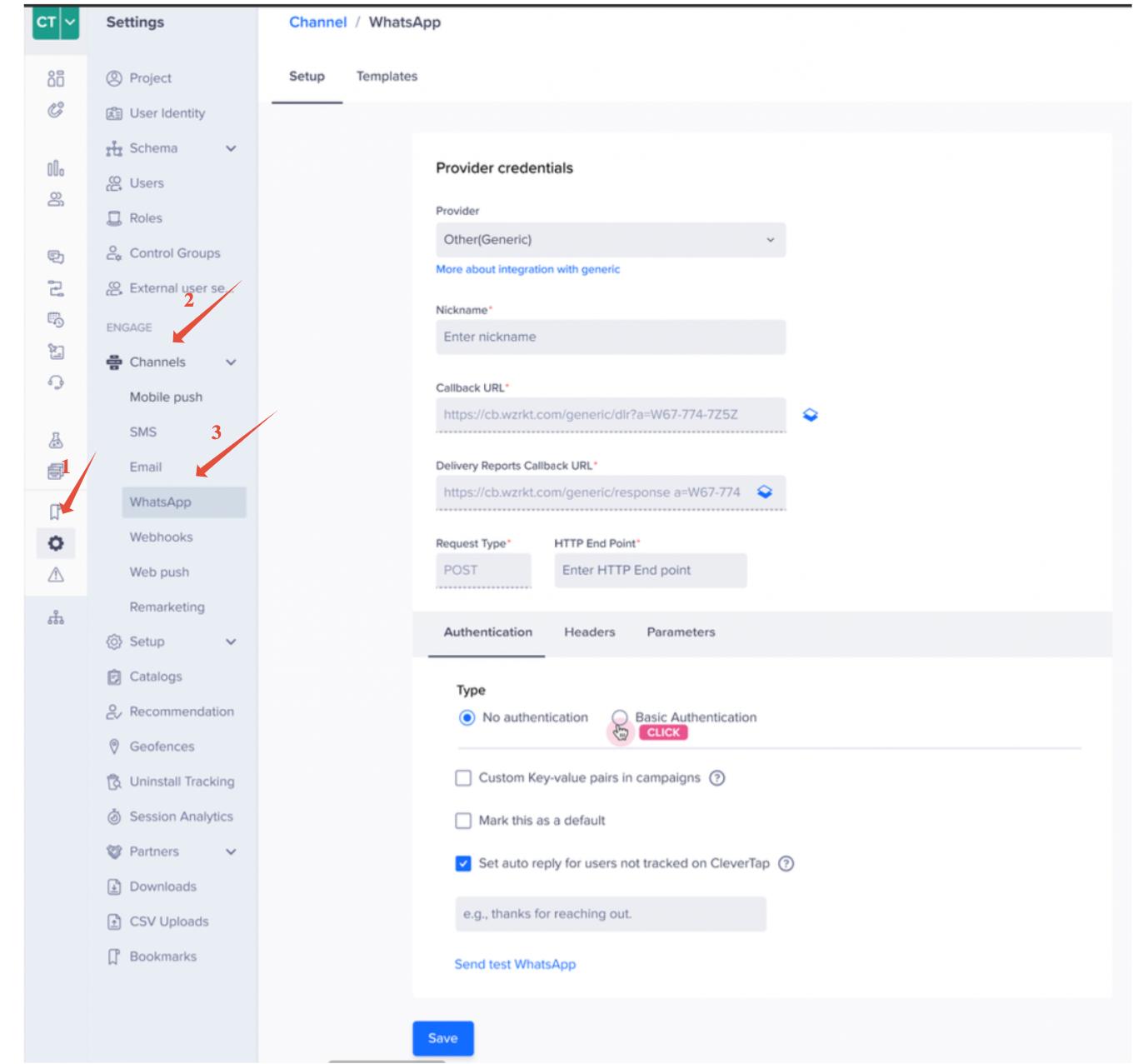
Task: Click help icon beside Set auto reply option
Action: tap(786, 864)
